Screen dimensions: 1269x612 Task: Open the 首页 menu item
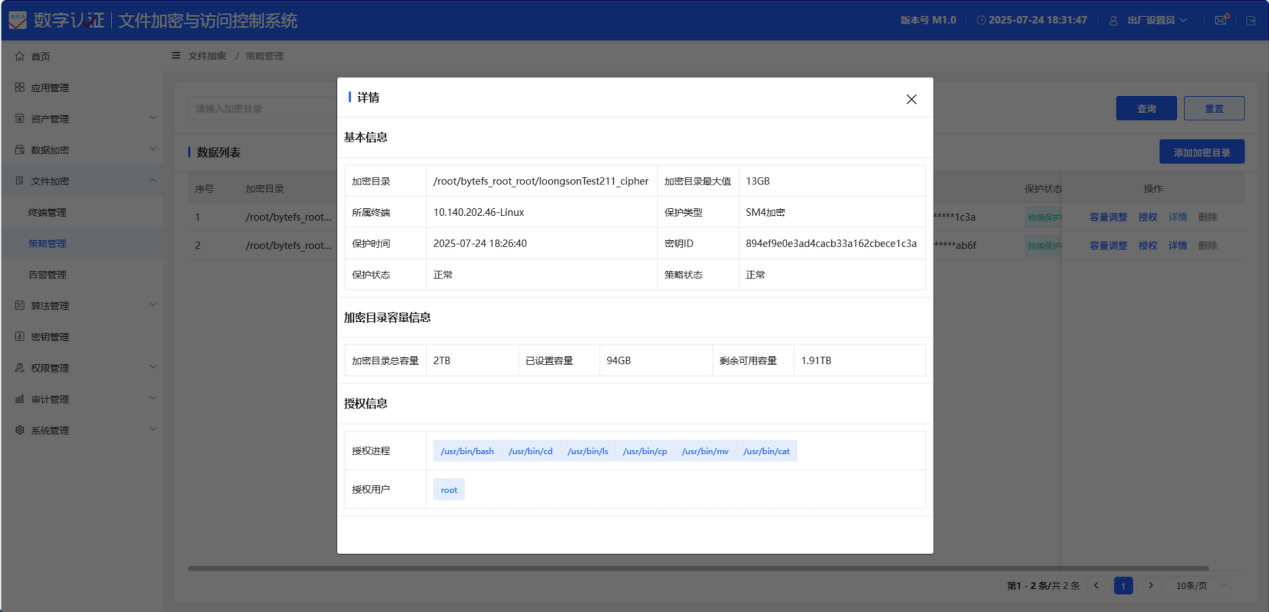(82, 57)
